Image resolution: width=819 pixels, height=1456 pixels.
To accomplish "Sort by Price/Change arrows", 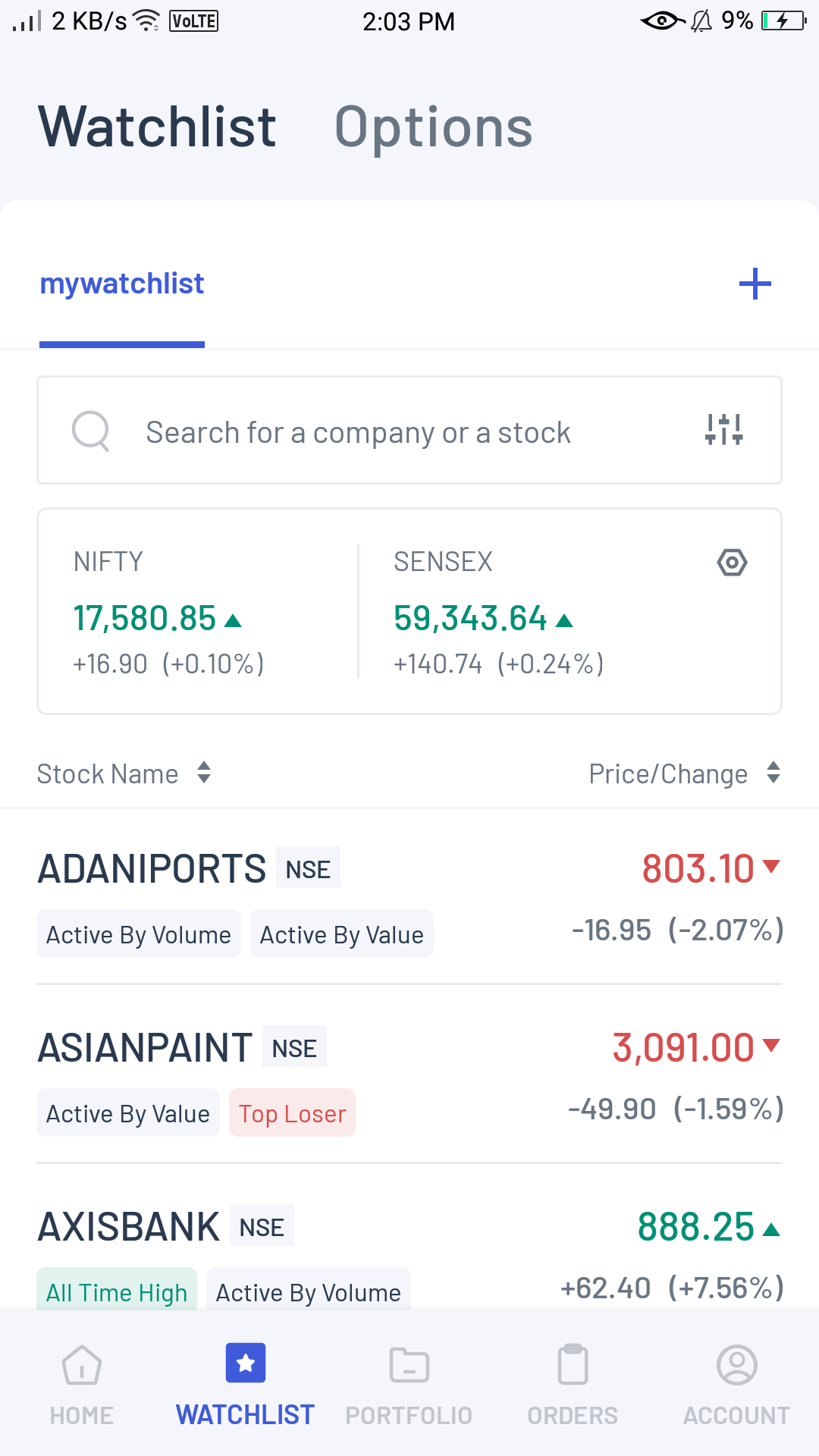I will tap(773, 773).
